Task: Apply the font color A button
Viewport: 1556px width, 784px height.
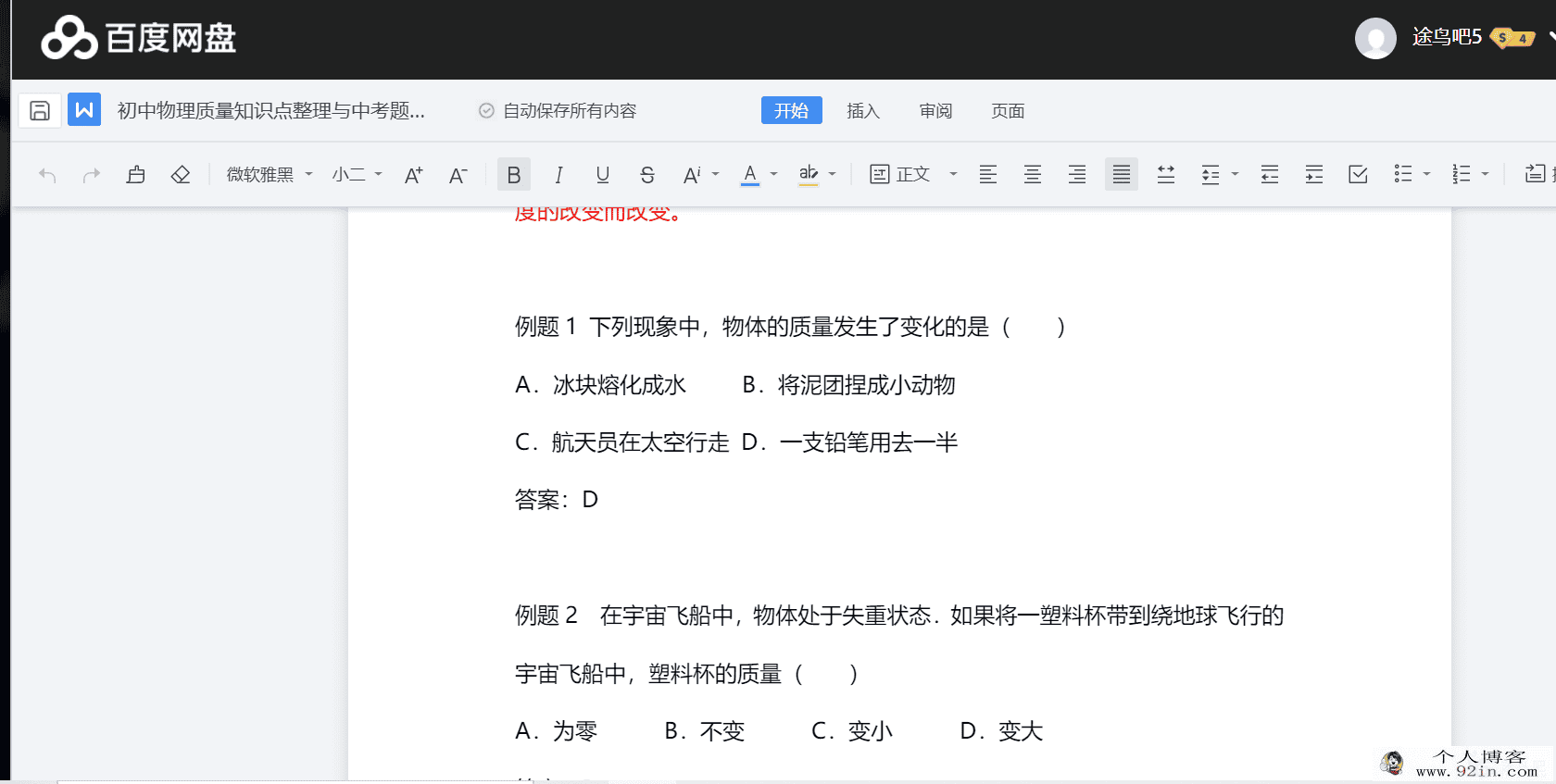Action: pos(750,174)
